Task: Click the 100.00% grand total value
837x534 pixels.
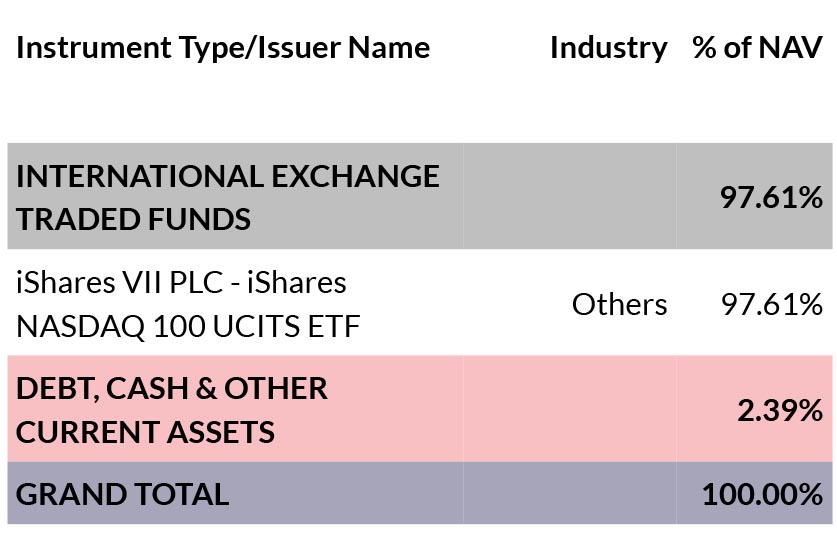Action: (762, 494)
